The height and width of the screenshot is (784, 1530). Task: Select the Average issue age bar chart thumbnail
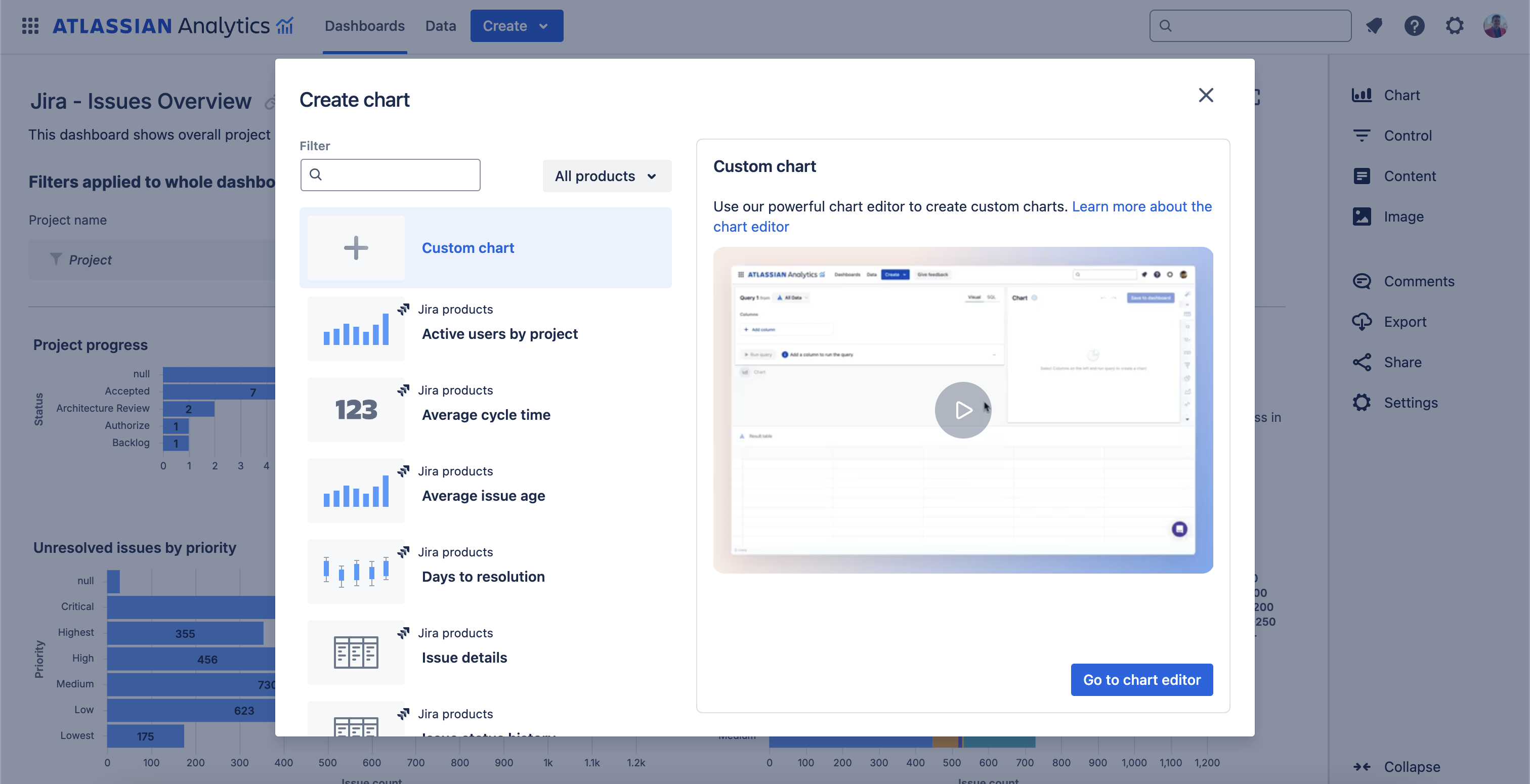tap(356, 490)
